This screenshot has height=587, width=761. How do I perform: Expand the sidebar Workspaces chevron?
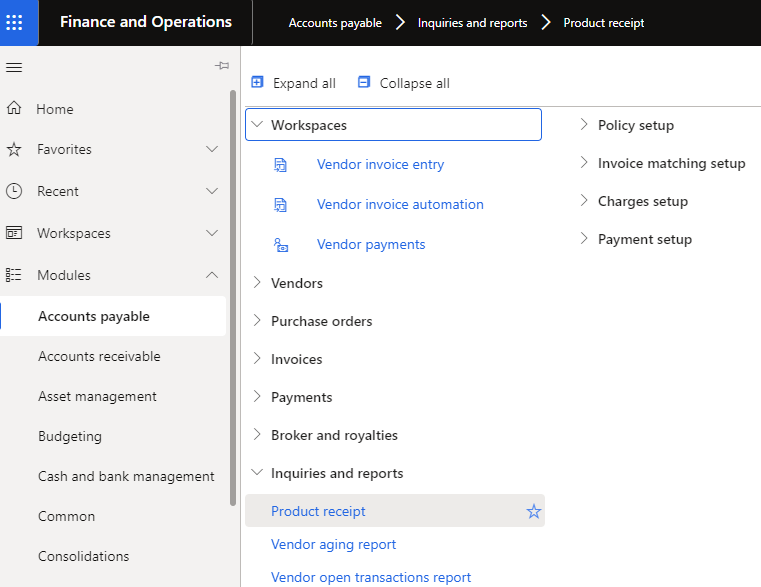[212, 233]
